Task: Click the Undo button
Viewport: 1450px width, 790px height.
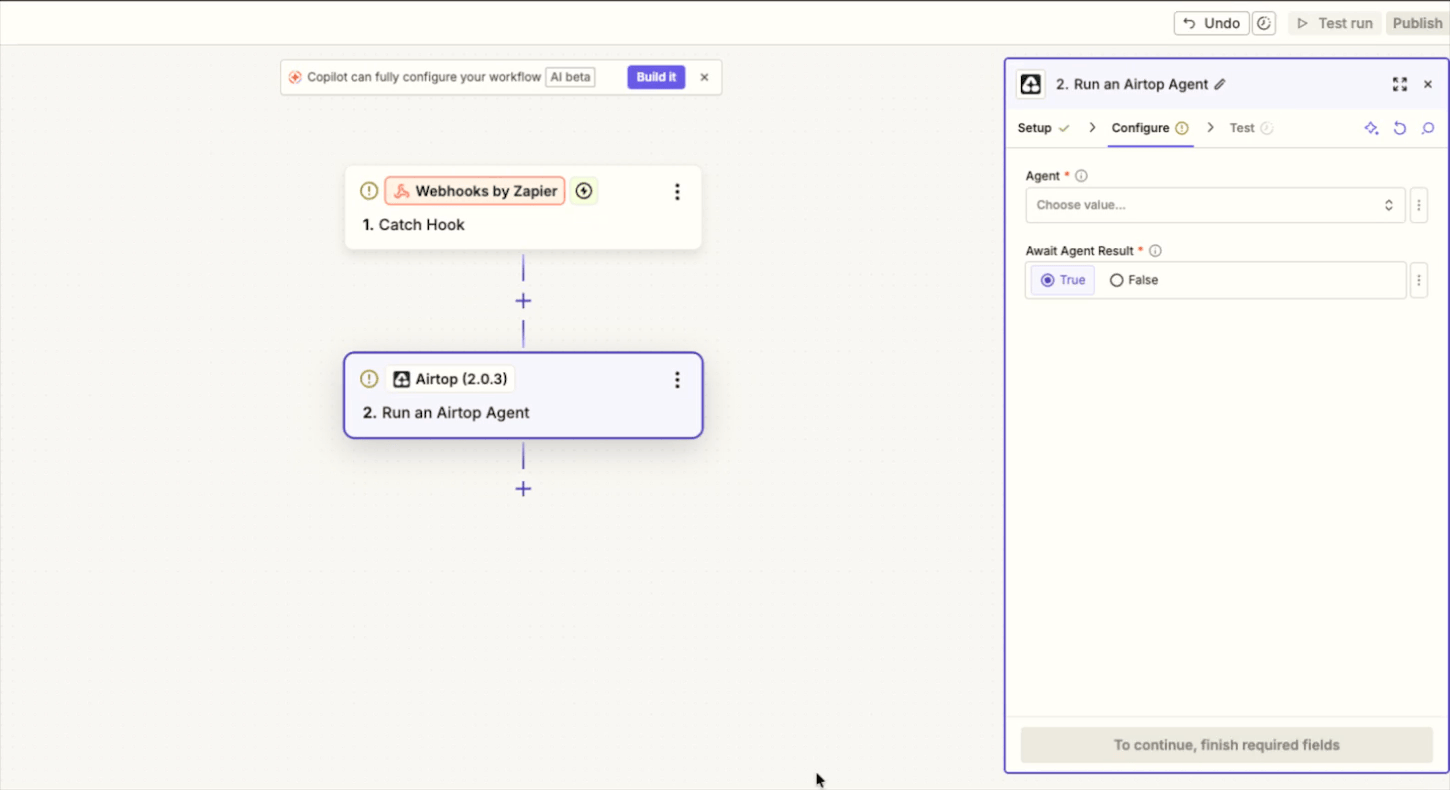Action: 1211,23
